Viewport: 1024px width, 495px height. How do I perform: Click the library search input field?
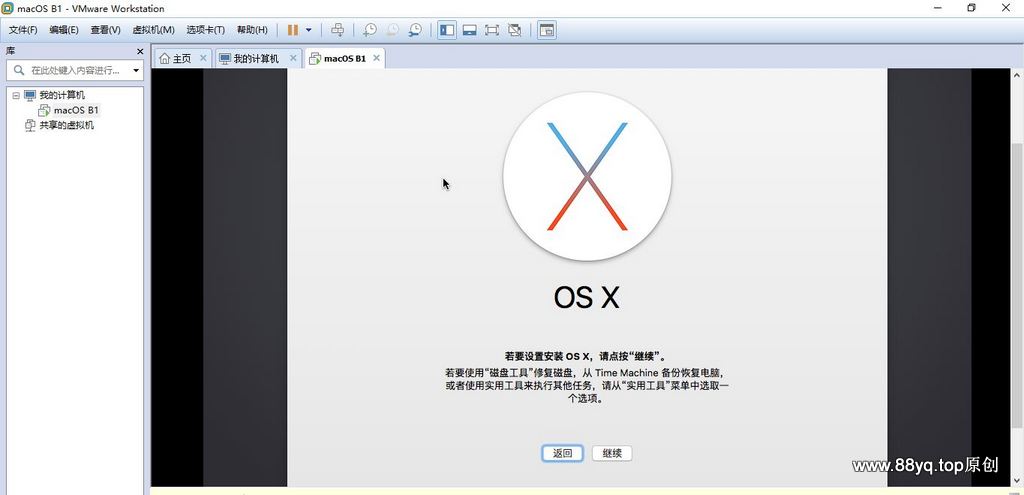[74, 70]
